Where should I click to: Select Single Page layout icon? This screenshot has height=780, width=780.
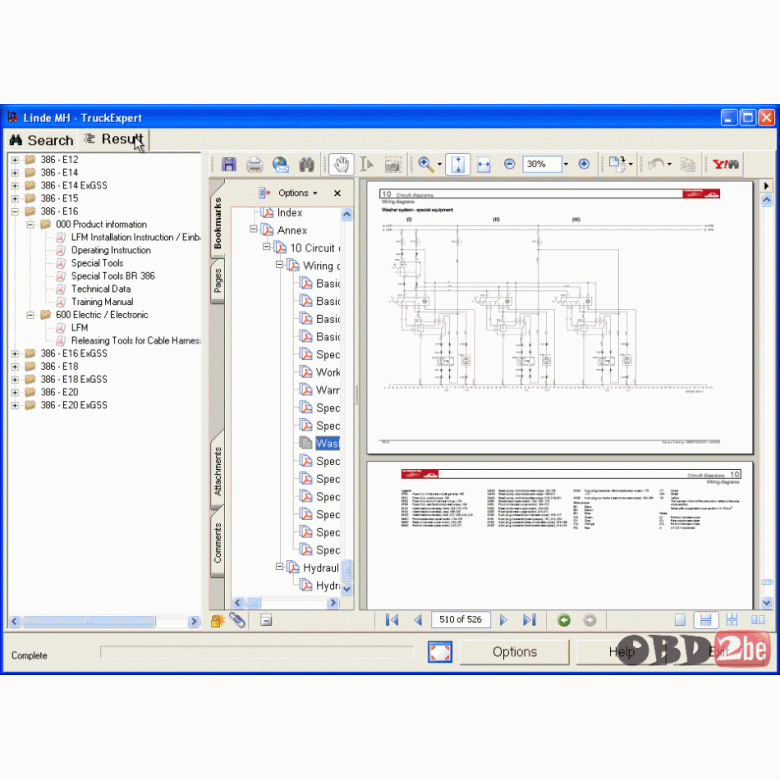[680, 620]
